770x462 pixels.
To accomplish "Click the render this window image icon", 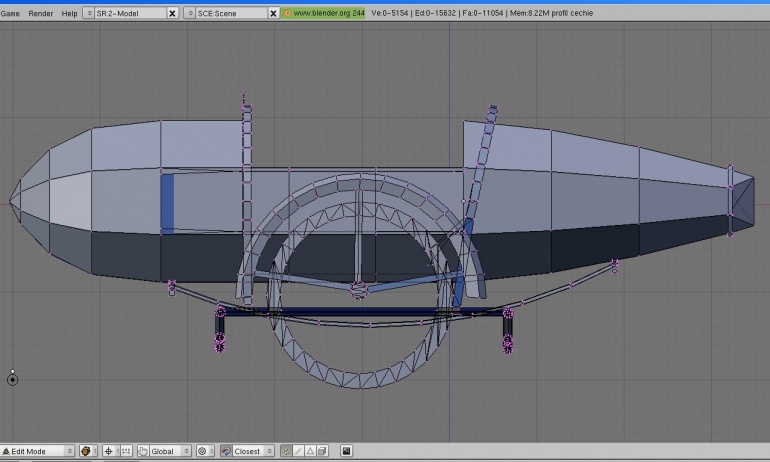I will point(346,451).
